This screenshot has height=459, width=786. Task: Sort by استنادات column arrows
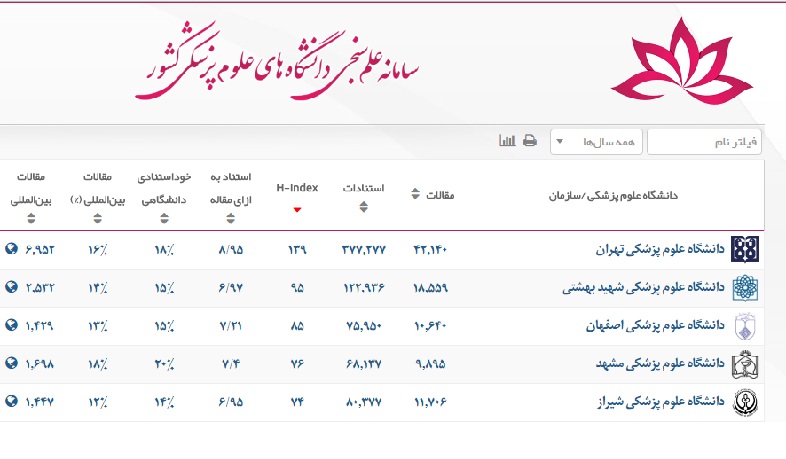click(363, 207)
